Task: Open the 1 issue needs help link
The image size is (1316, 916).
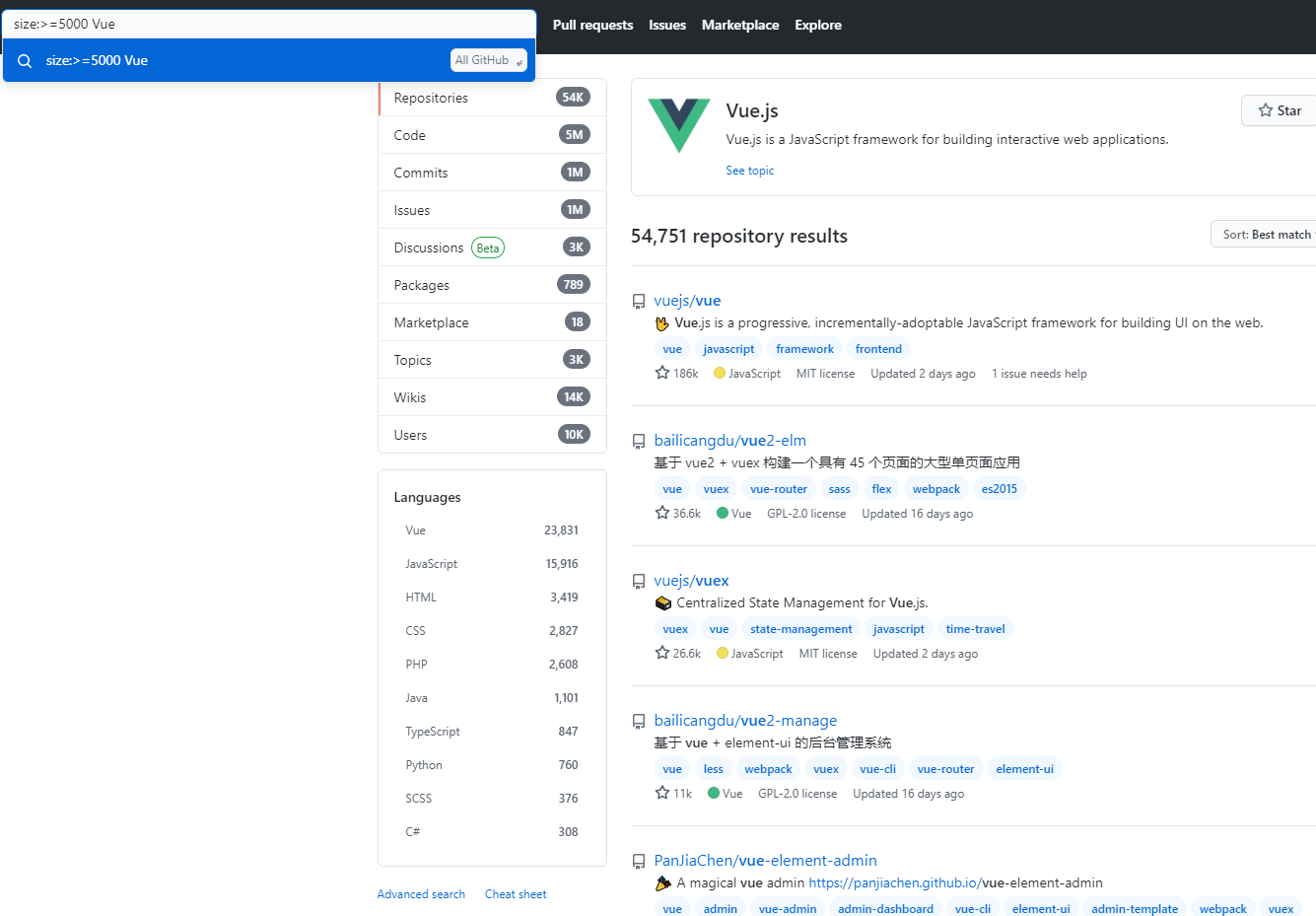Action: (x=1039, y=374)
